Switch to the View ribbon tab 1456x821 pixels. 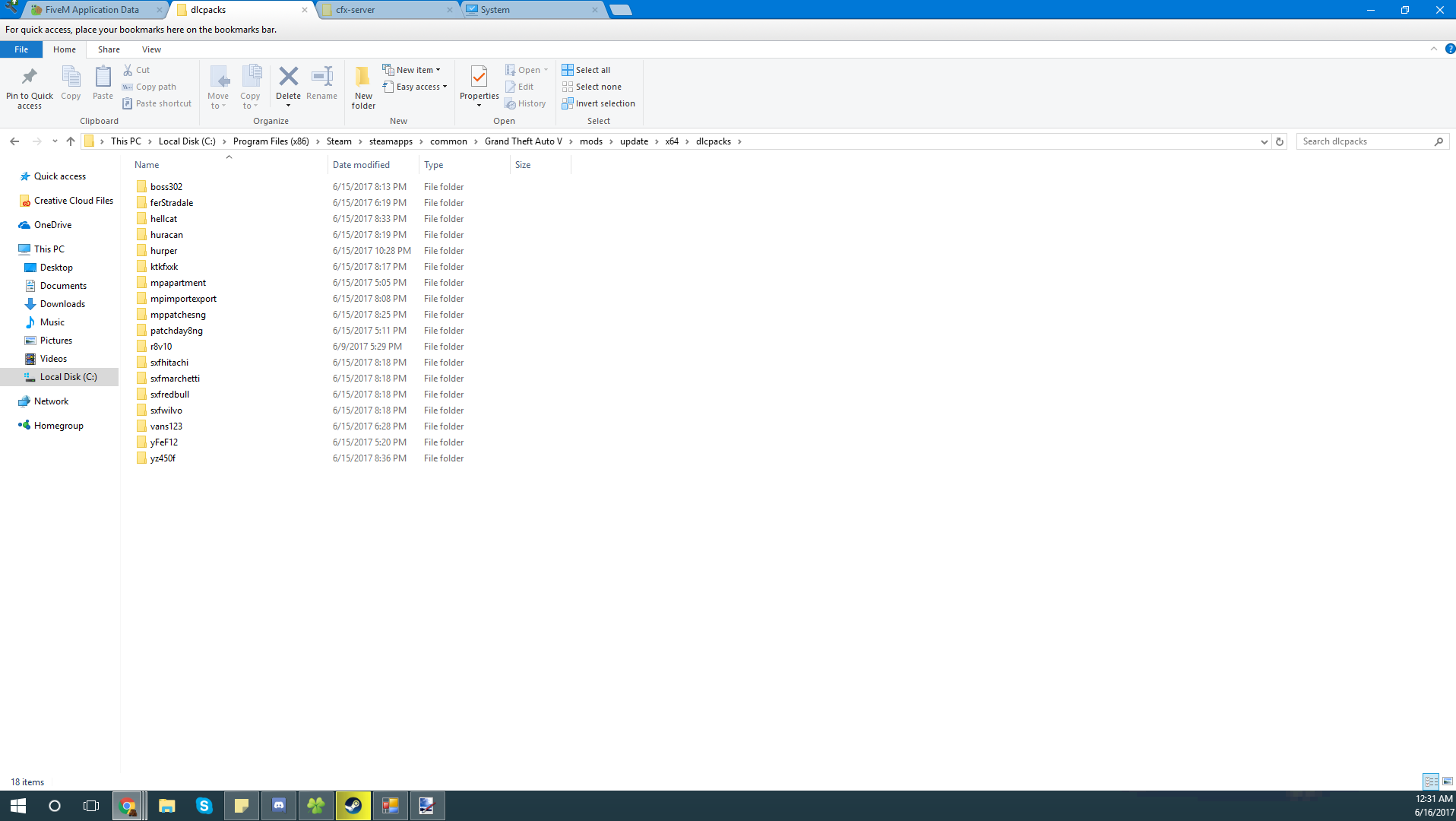151,49
